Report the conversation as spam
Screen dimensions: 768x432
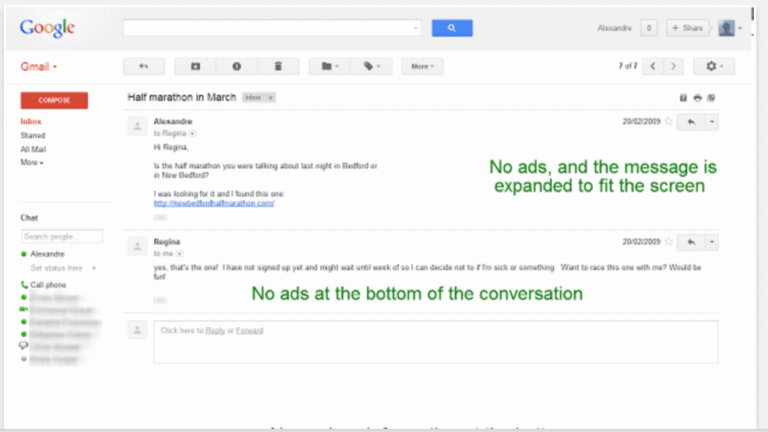[237, 66]
